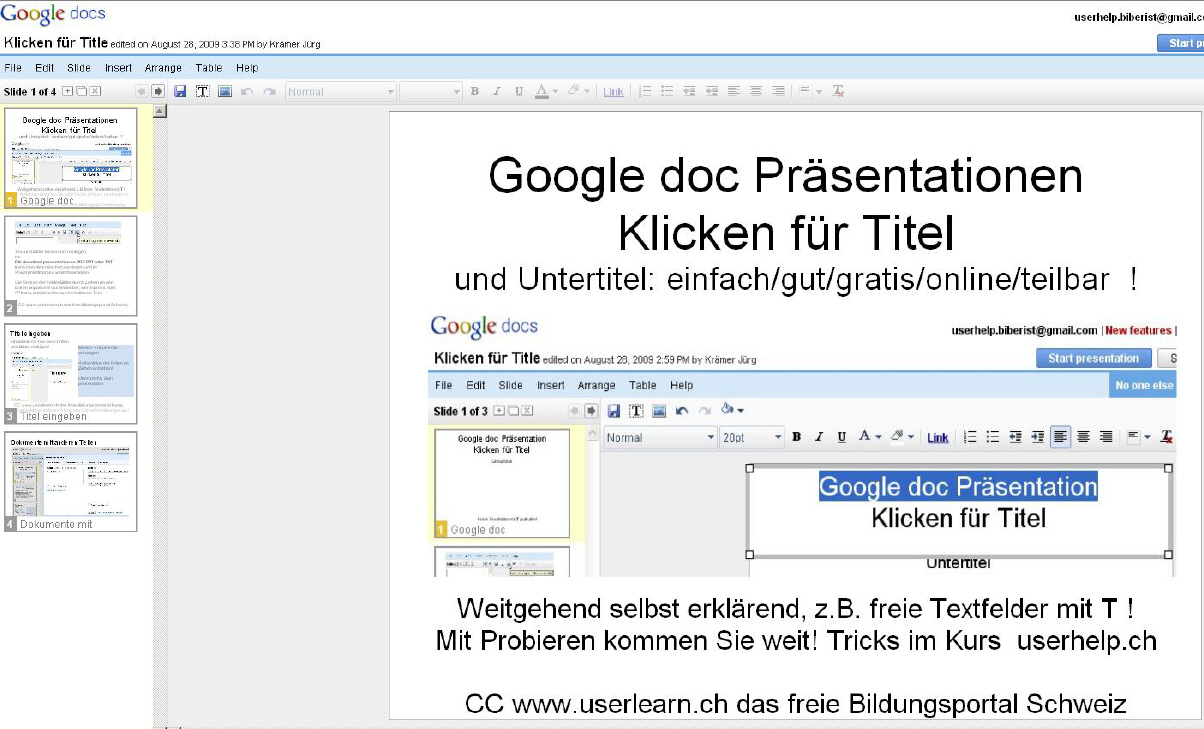Center align text

756,91
